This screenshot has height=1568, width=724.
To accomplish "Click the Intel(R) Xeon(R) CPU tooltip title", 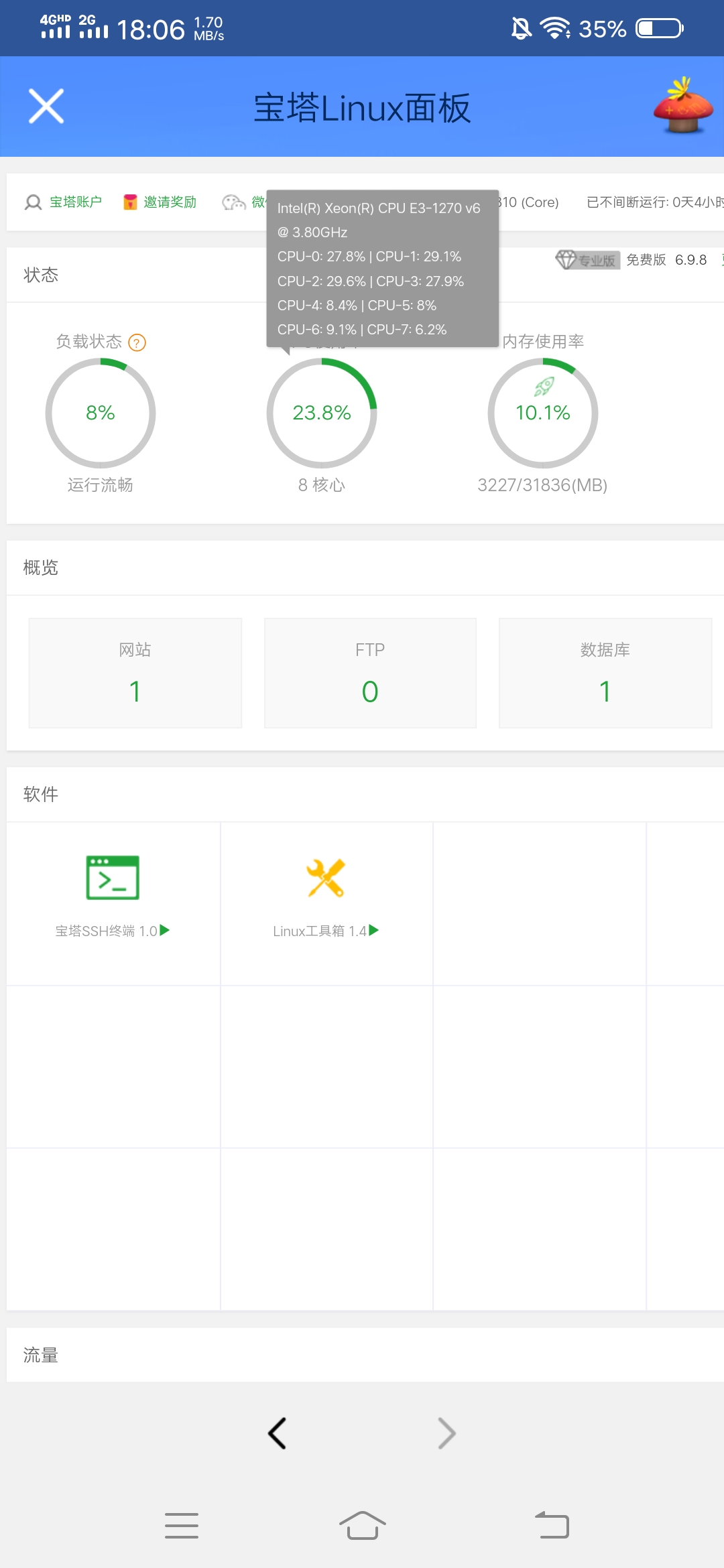I will click(x=379, y=220).
